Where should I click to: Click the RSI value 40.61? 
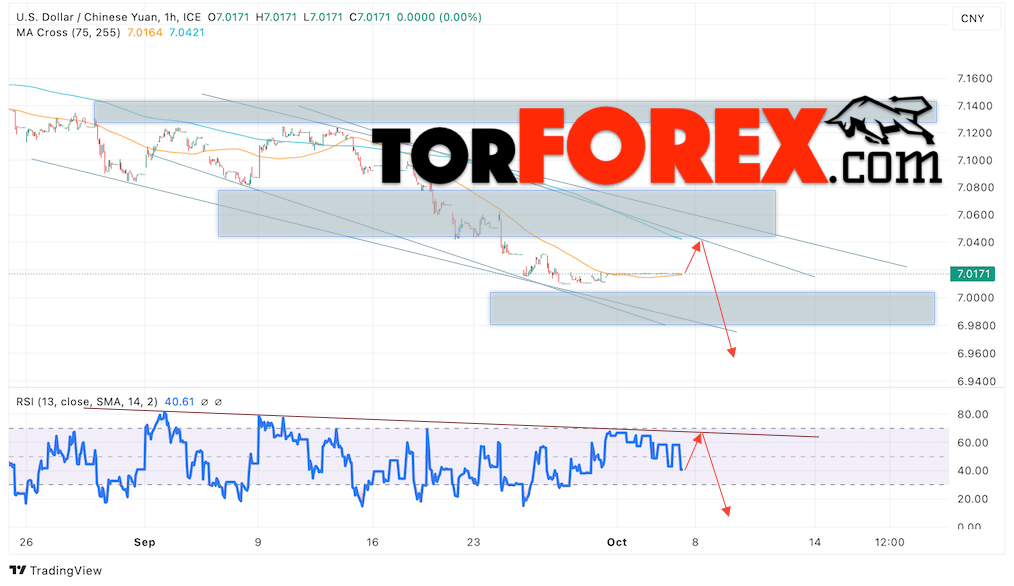180,402
